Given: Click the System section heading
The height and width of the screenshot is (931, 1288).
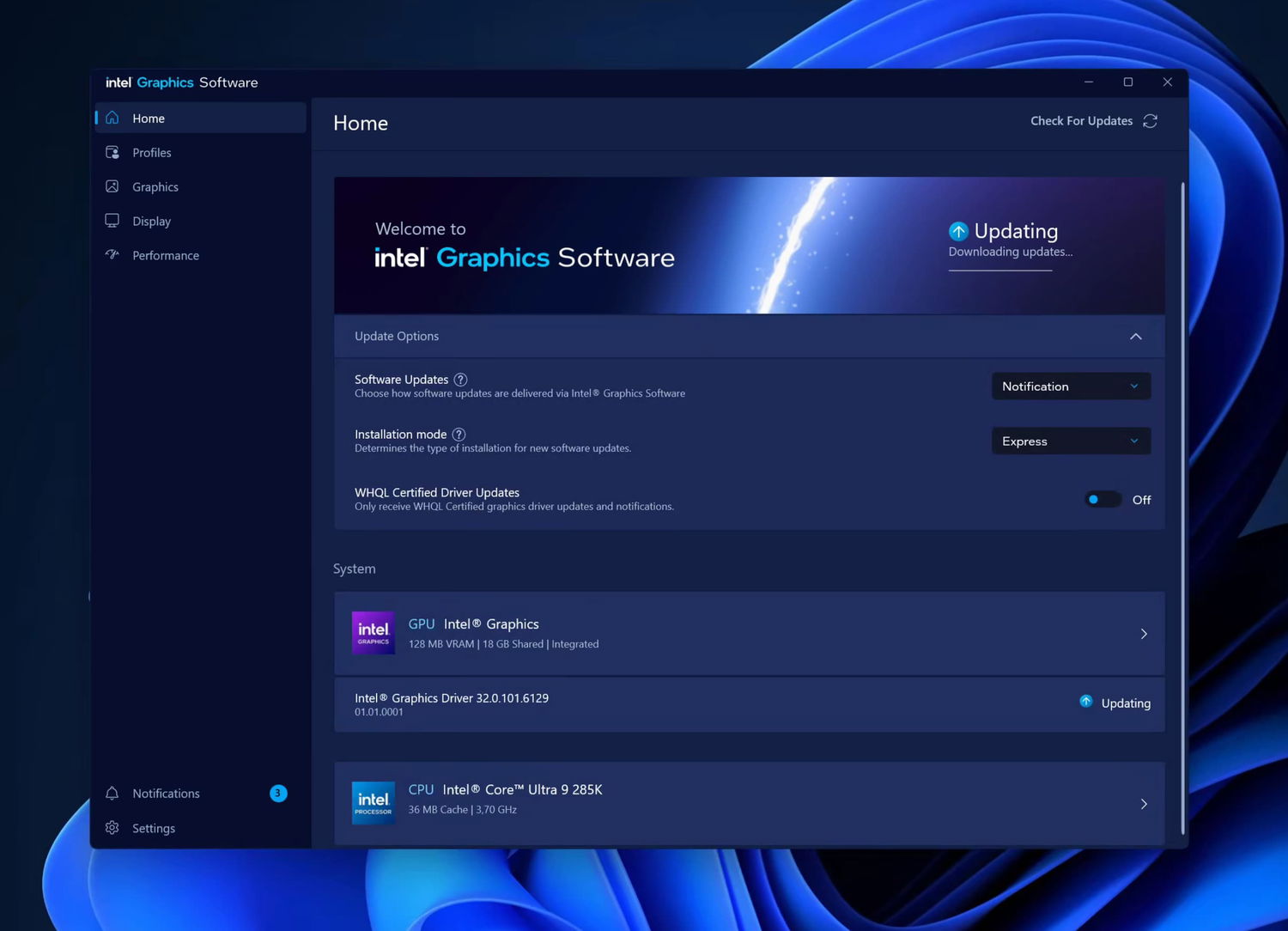Looking at the screenshot, I should [x=355, y=569].
